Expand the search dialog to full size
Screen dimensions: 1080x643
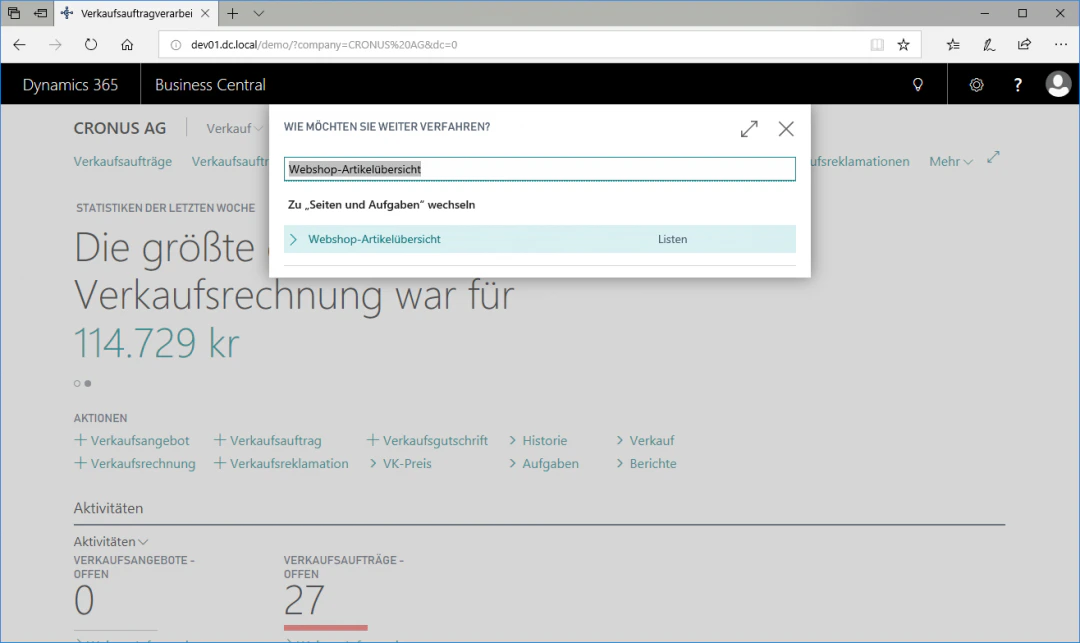tap(749, 129)
